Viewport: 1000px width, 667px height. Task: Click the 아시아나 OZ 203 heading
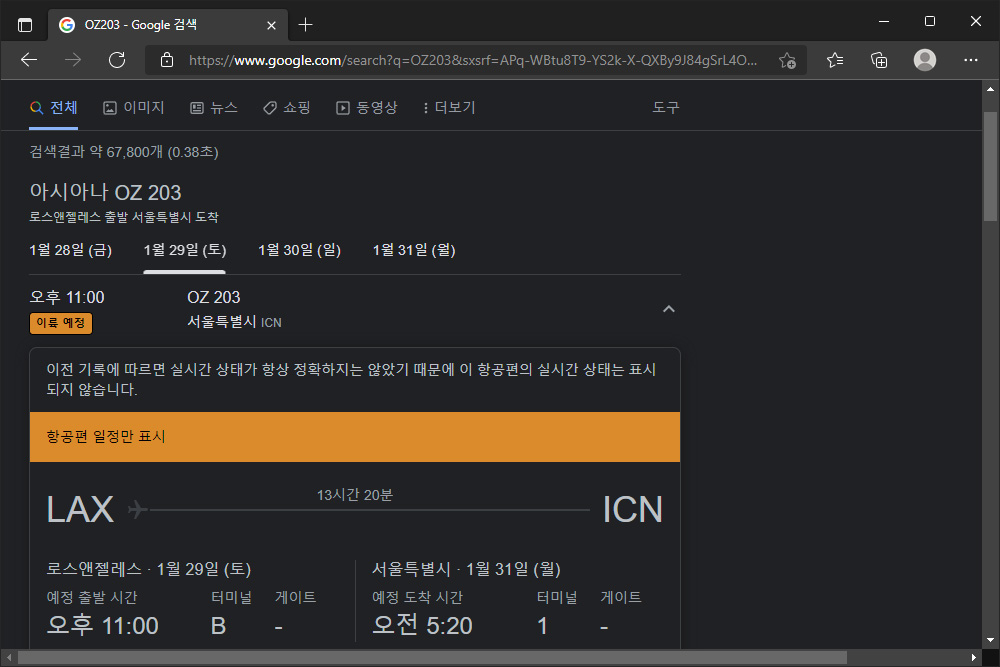(105, 193)
